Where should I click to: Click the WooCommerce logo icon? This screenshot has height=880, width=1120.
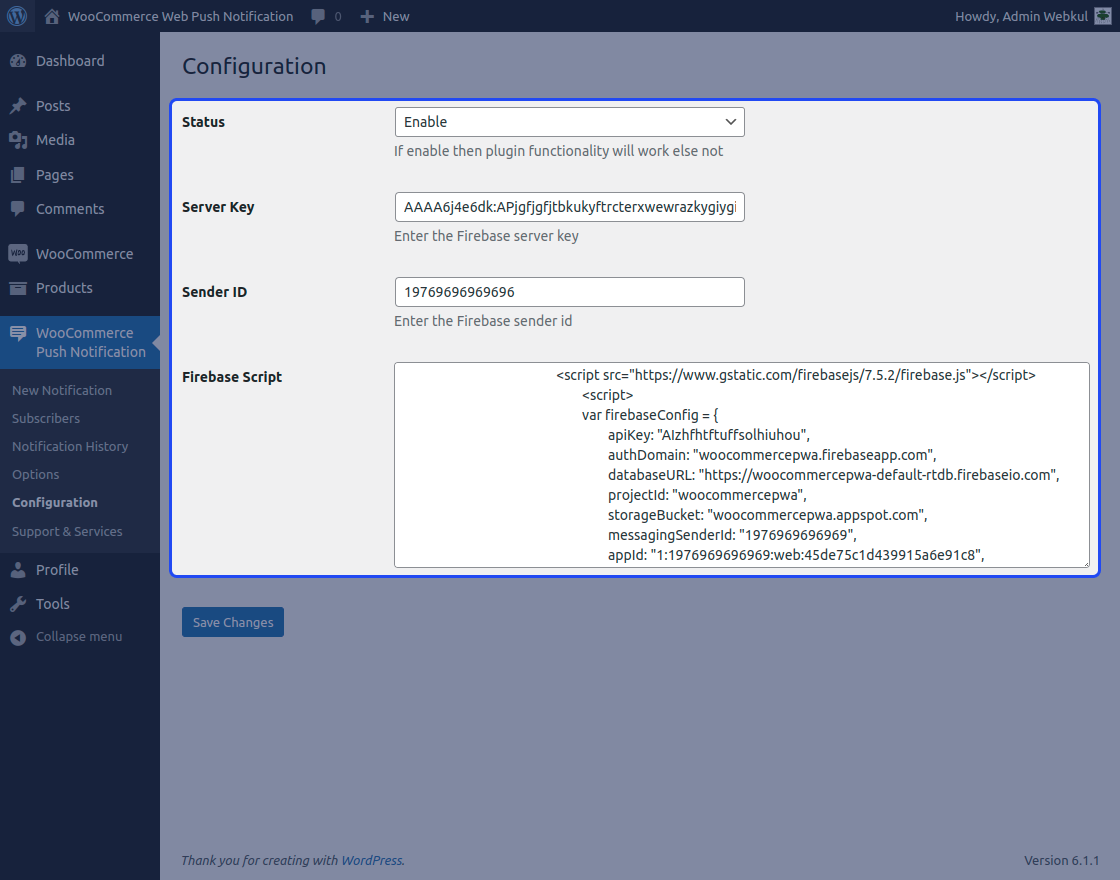tap(18, 253)
